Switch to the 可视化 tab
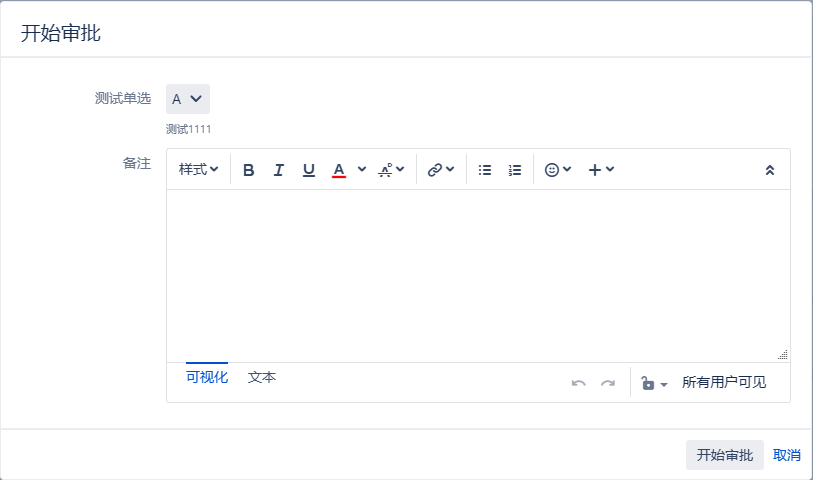 tap(207, 377)
